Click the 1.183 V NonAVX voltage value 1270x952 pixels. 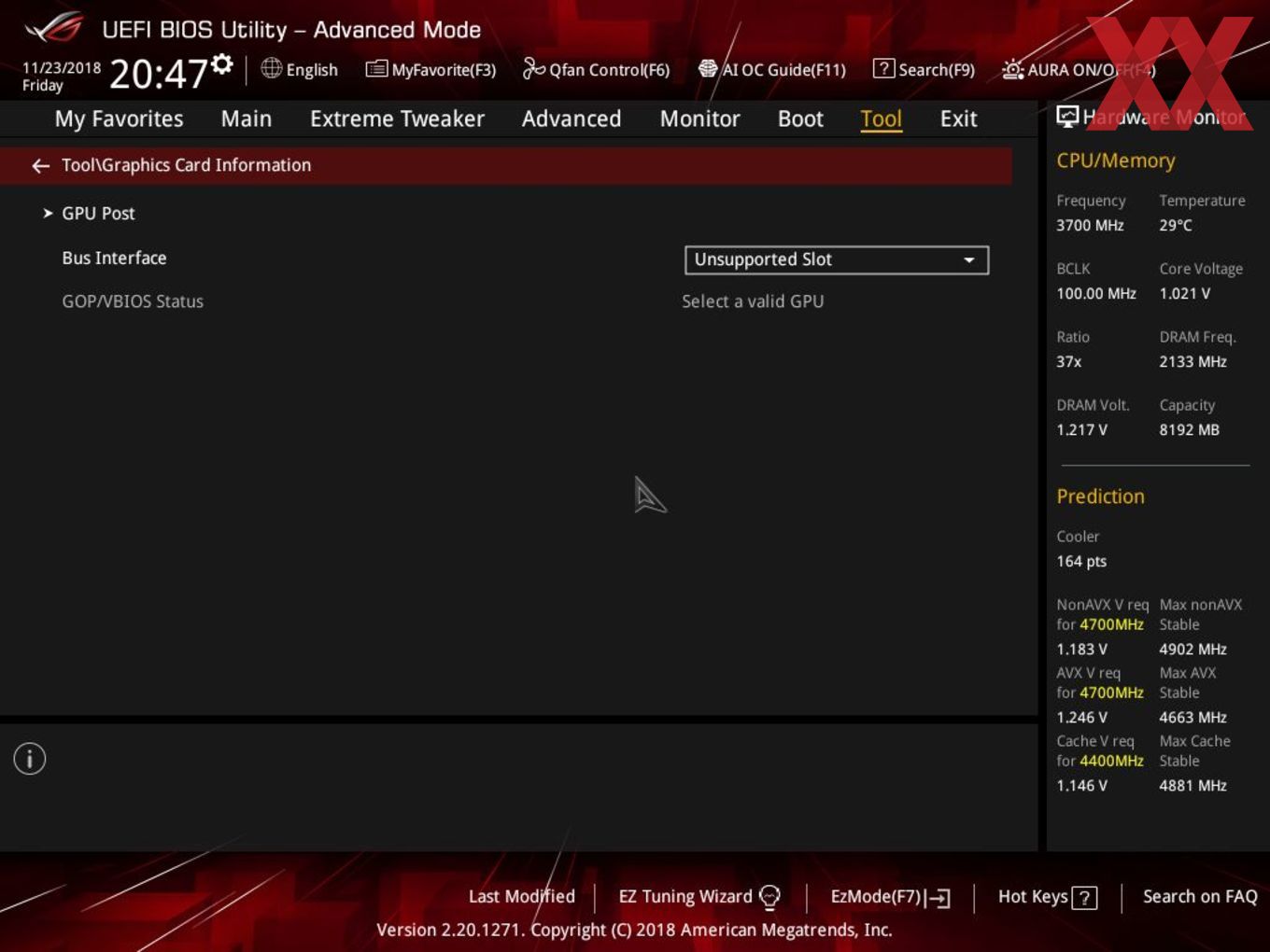pyautogui.click(x=1081, y=649)
